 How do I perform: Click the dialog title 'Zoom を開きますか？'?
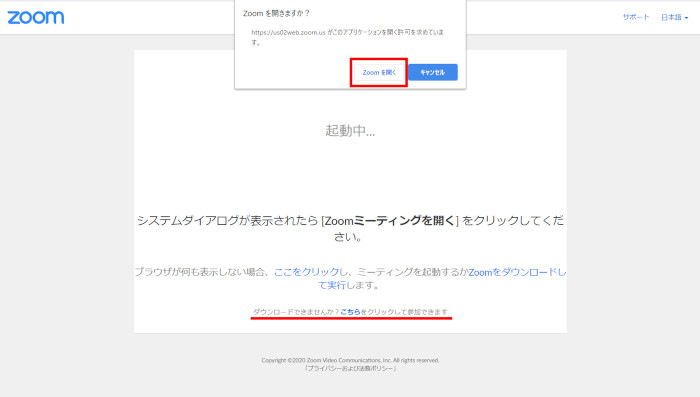click(276, 13)
